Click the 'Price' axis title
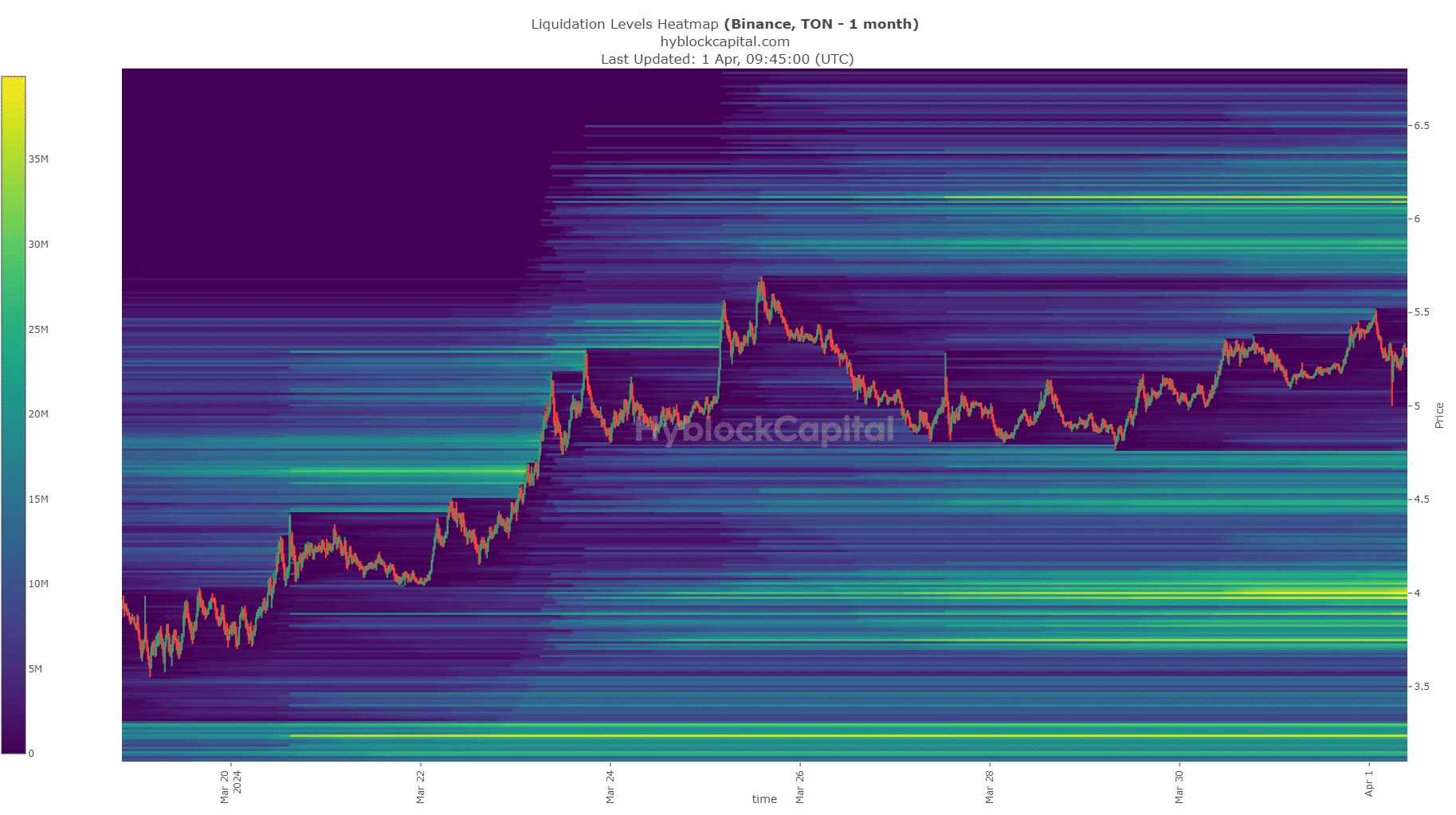1456x815 pixels. click(1439, 415)
